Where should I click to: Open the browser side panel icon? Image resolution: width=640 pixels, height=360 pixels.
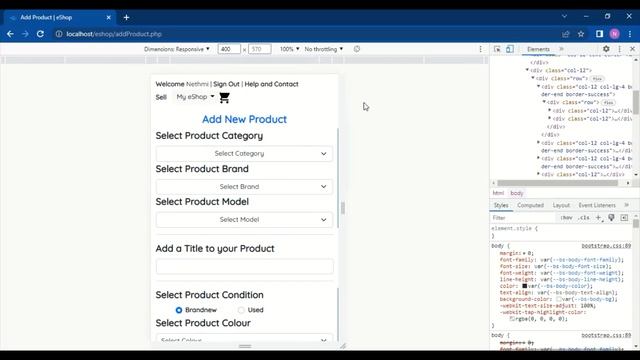(599, 34)
